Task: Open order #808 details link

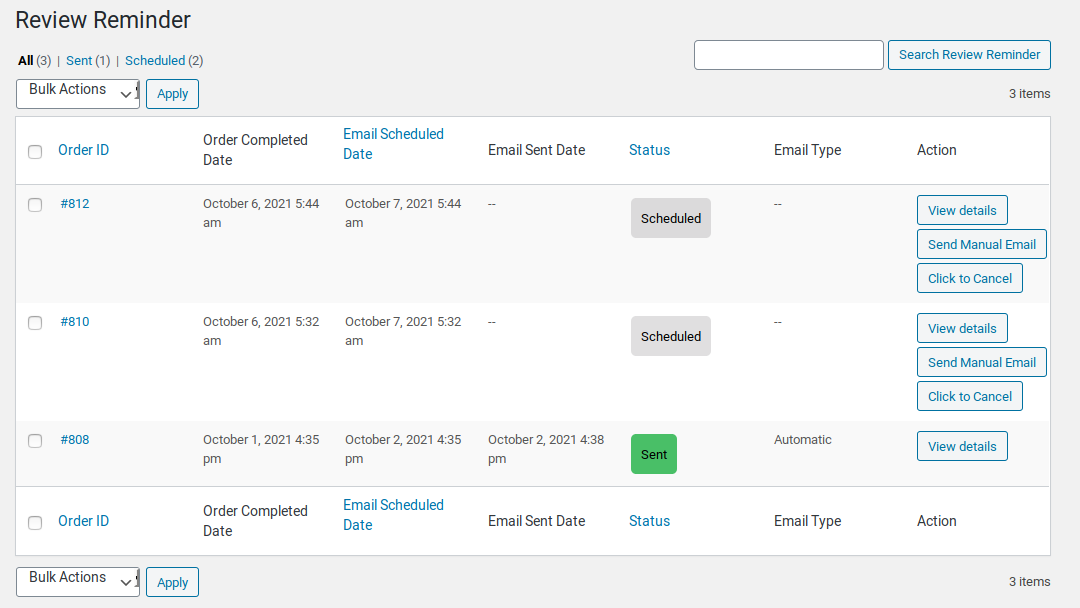Action: coord(75,439)
